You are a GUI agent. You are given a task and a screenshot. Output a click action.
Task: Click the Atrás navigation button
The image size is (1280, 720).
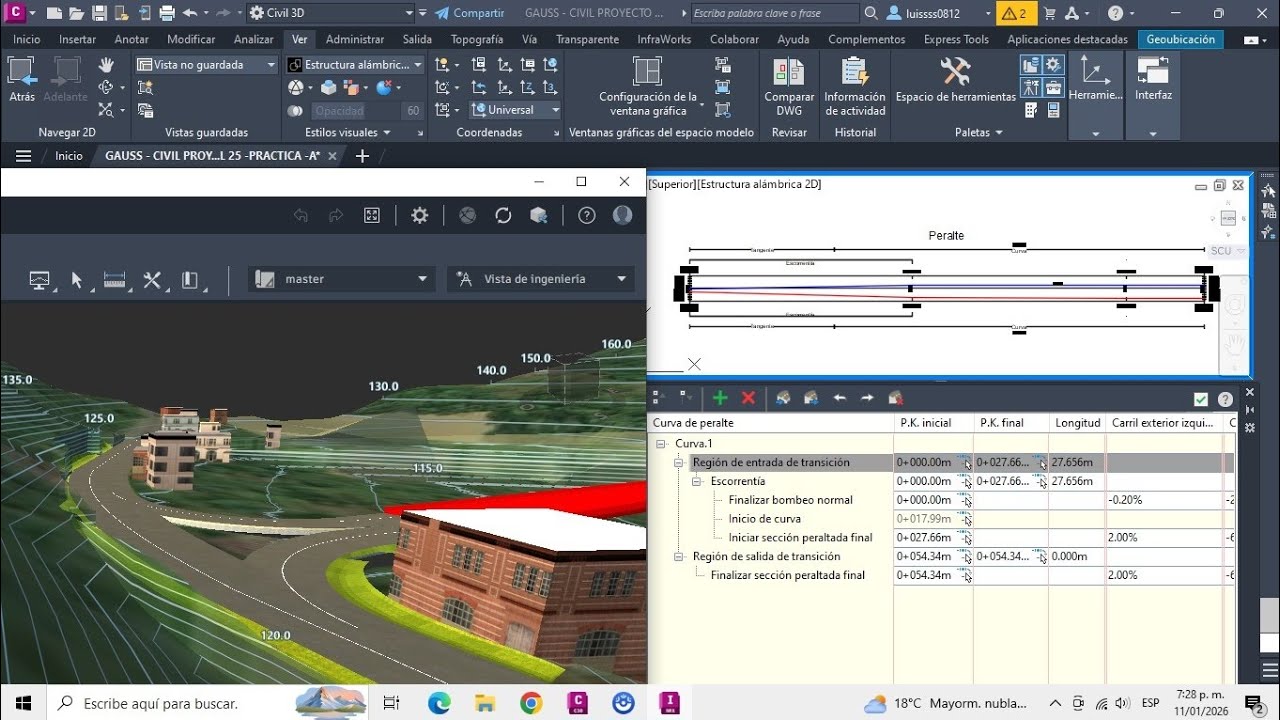pos(22,79)
